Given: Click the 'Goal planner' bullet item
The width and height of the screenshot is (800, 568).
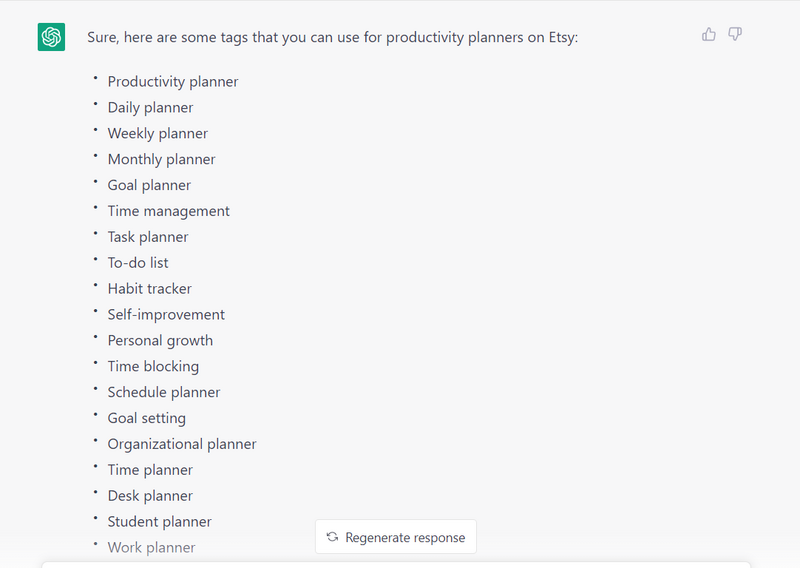Looking at the screenshot, I should tap(149, 185).
